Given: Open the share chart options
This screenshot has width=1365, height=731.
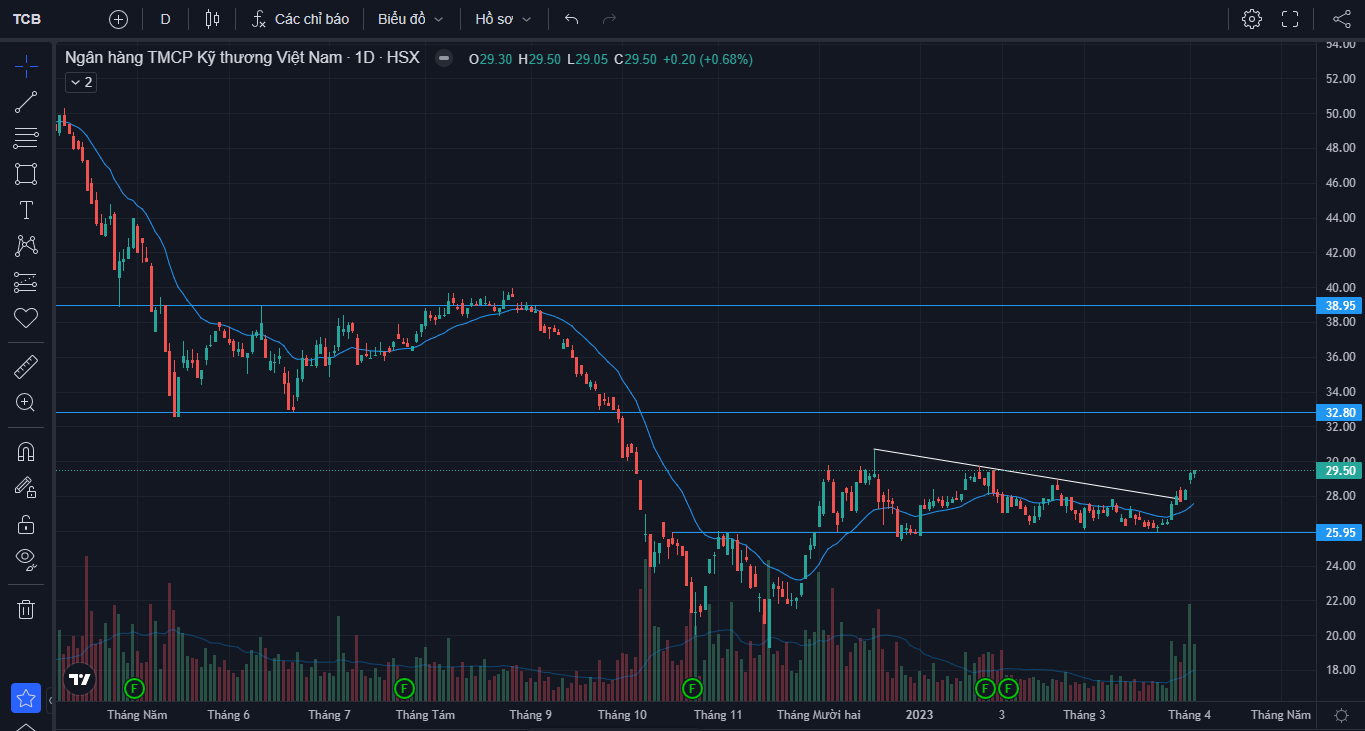Looking at the screenshot, I should click(1342, 19).
